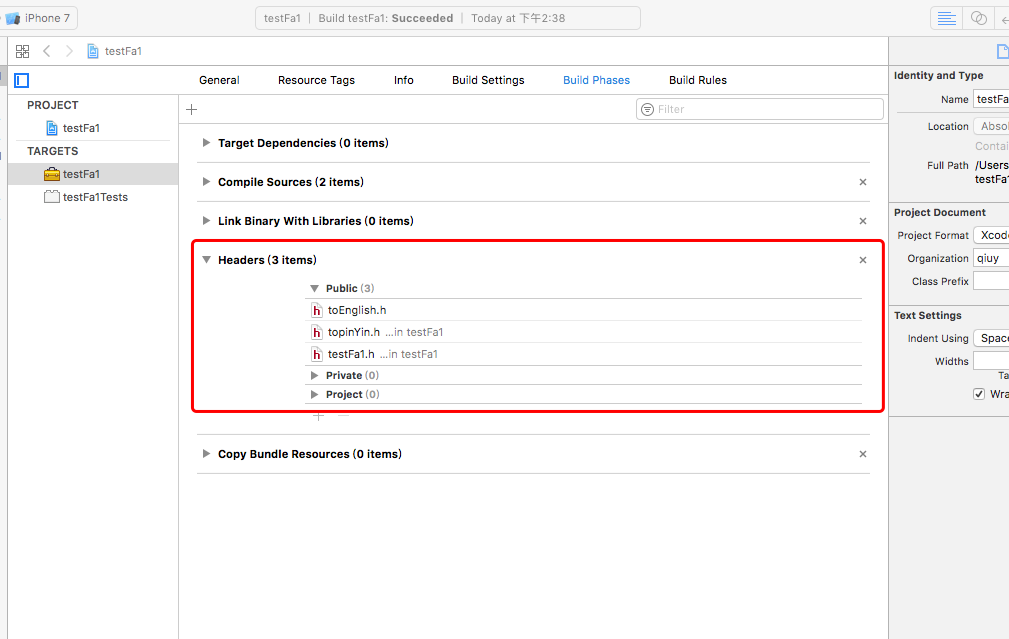Select the standard editor icon

point(947,18)
